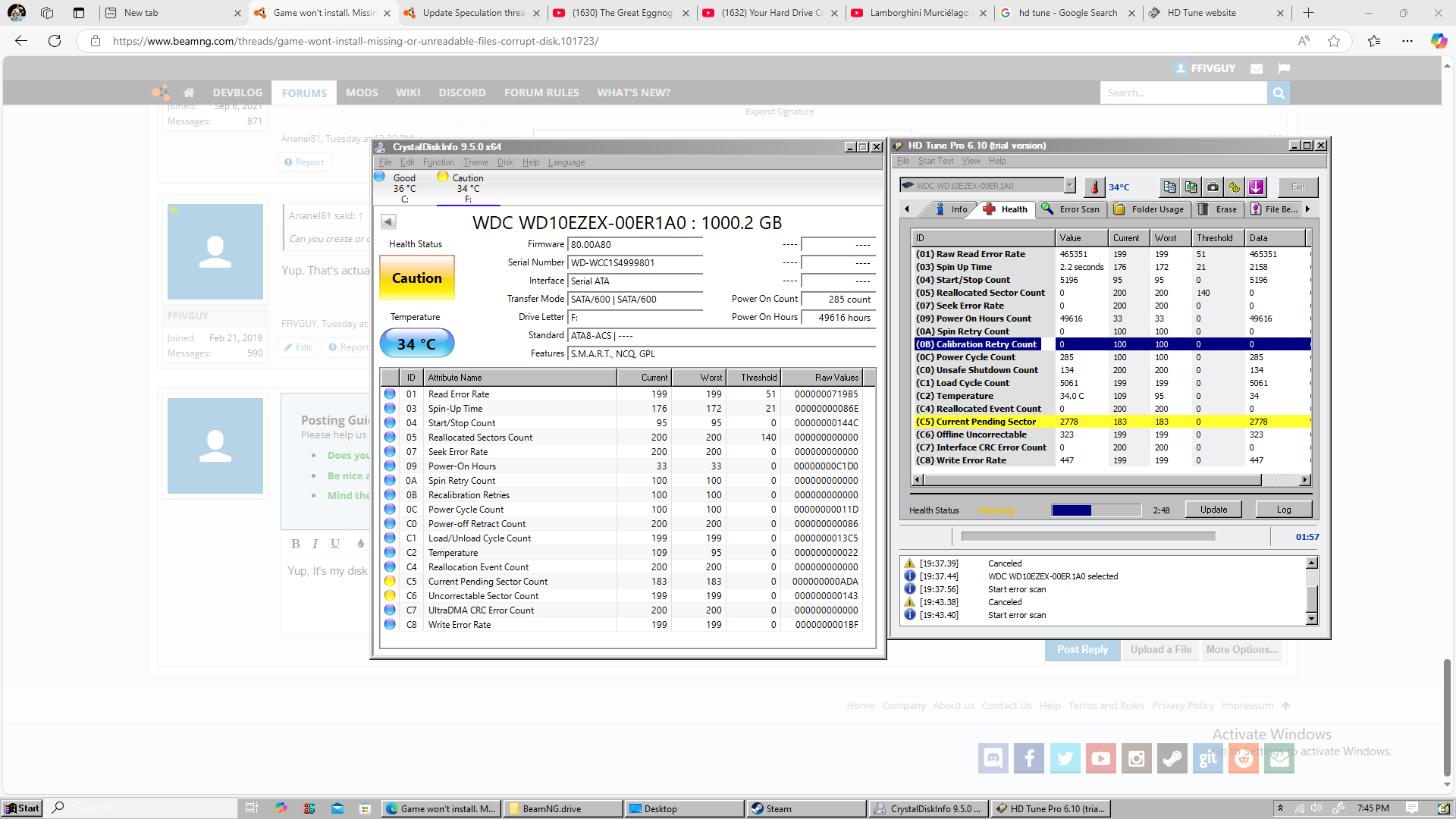1456x819 pixels.
Task: Open the File Benchmark tab in HD Tune
Action: point(1274,209)
